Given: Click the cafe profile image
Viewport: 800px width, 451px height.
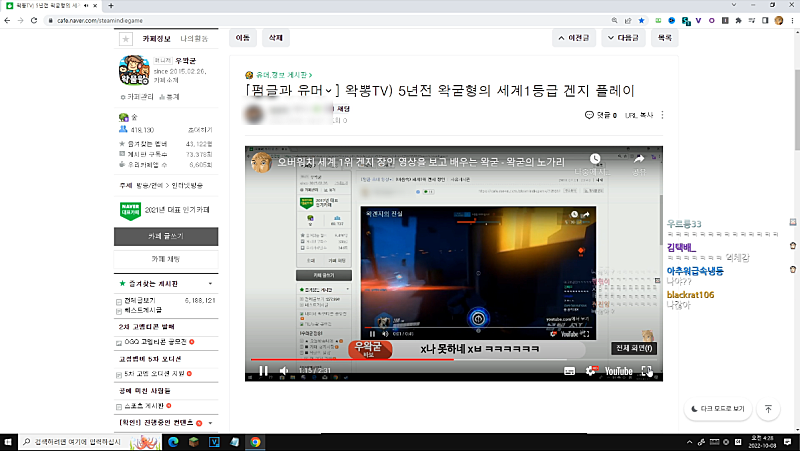Looking at the screenshot, I should coord(134,70).
